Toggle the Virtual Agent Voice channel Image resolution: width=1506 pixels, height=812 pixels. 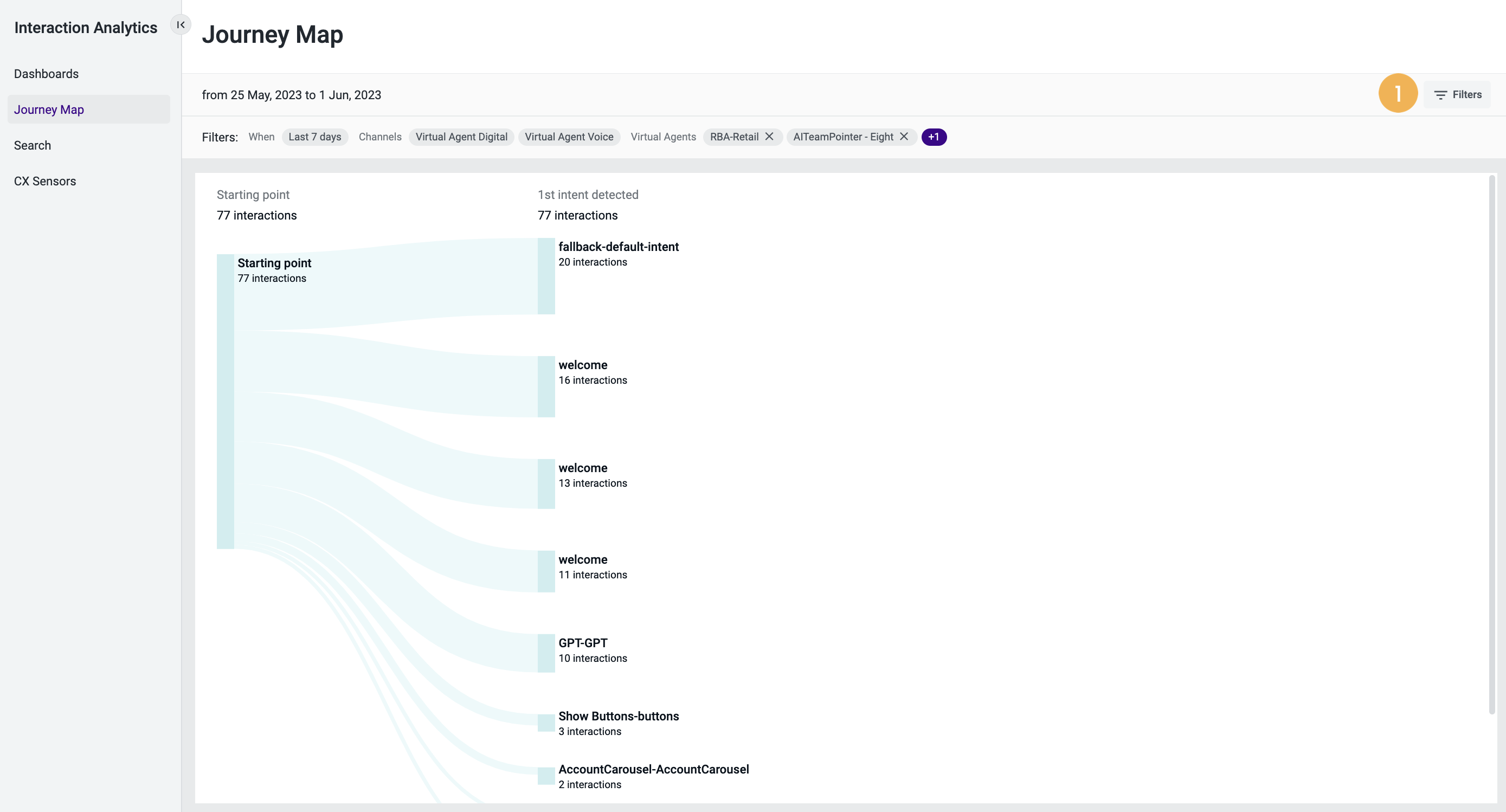[569, 137]
